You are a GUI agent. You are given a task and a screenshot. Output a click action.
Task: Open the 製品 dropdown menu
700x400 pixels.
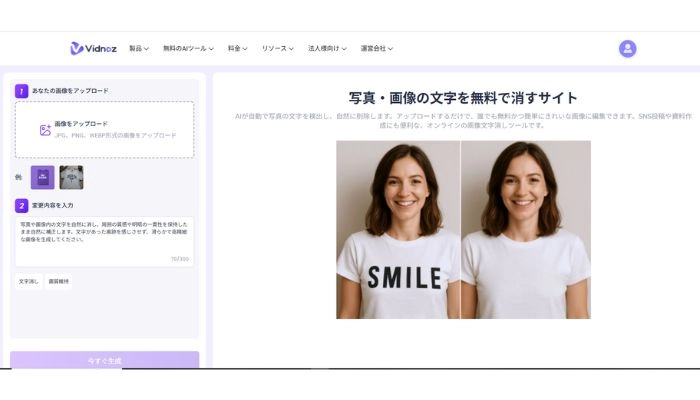coord(139,48)
